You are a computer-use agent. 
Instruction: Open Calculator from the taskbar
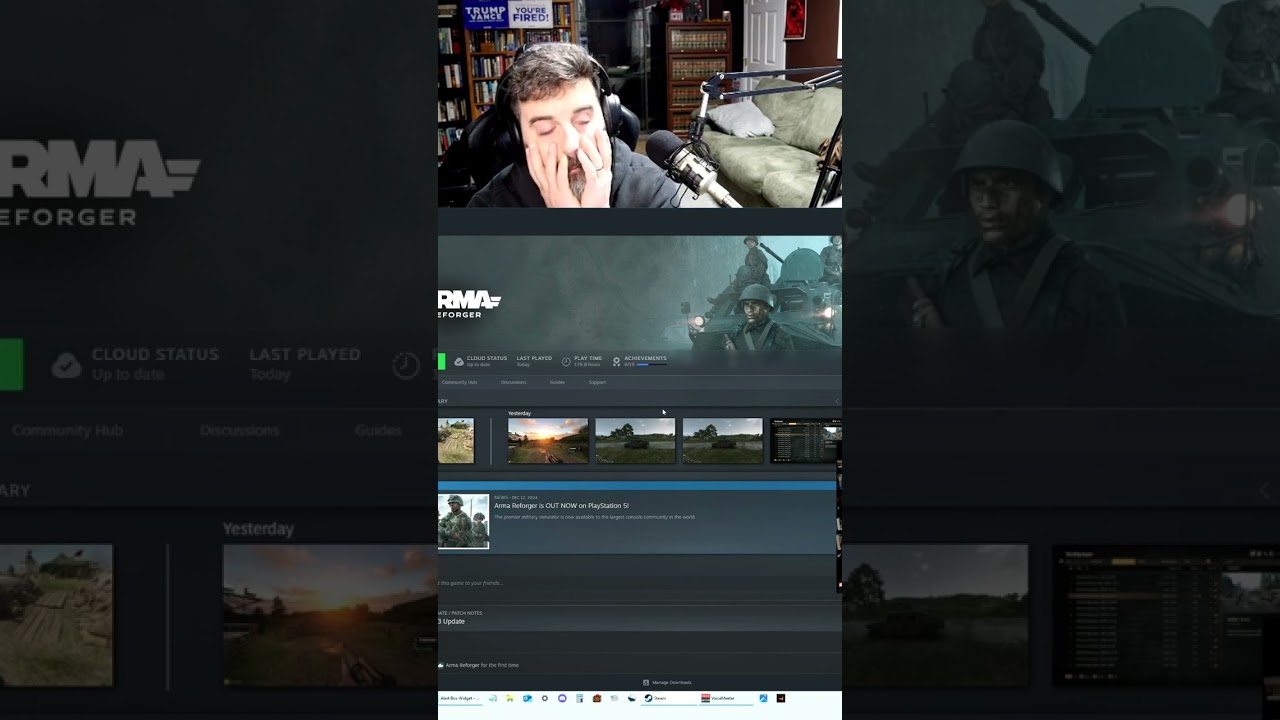tap(580, 698)
